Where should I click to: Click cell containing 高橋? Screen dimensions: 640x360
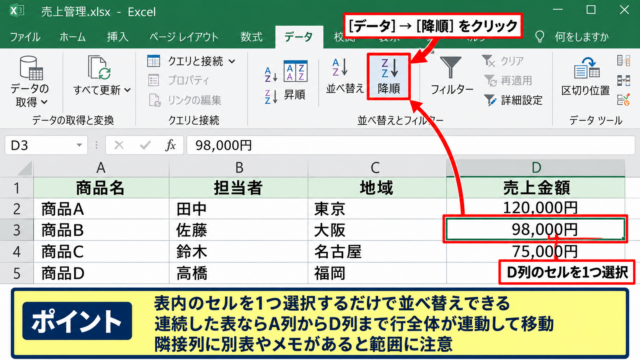[x=239, y=273]
